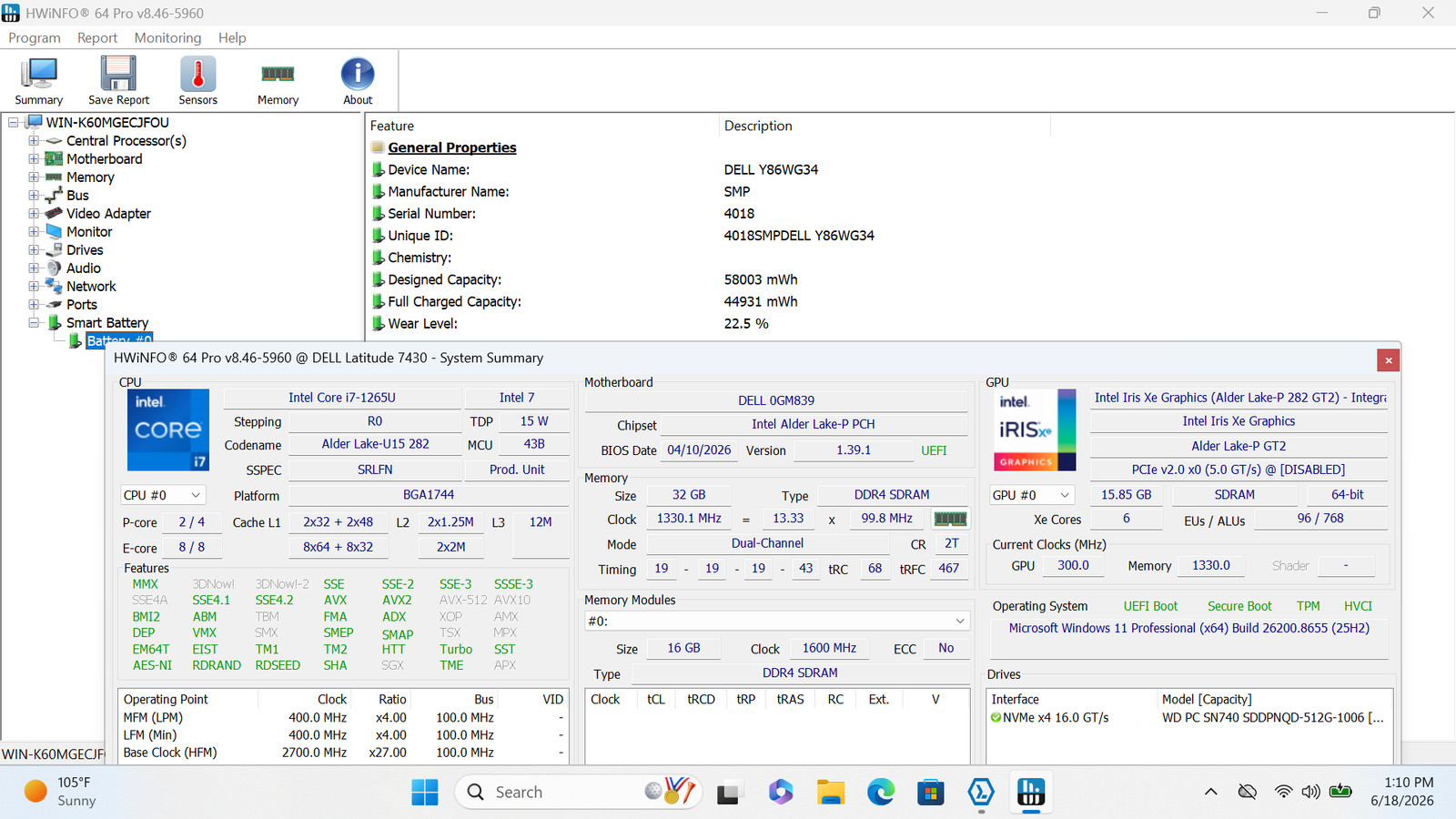Click the WD PC SN740 drive entry
The height and width of the screenshot is (819, 1456).
coord(1188,718)
